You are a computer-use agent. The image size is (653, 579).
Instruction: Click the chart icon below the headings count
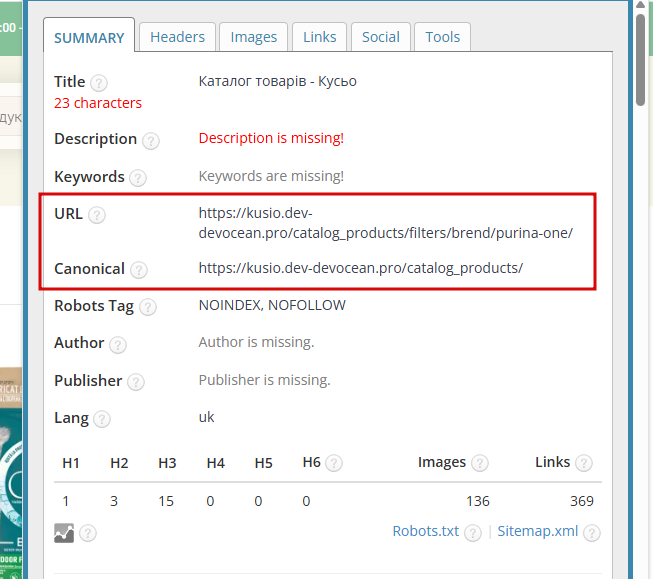[64, 532]
